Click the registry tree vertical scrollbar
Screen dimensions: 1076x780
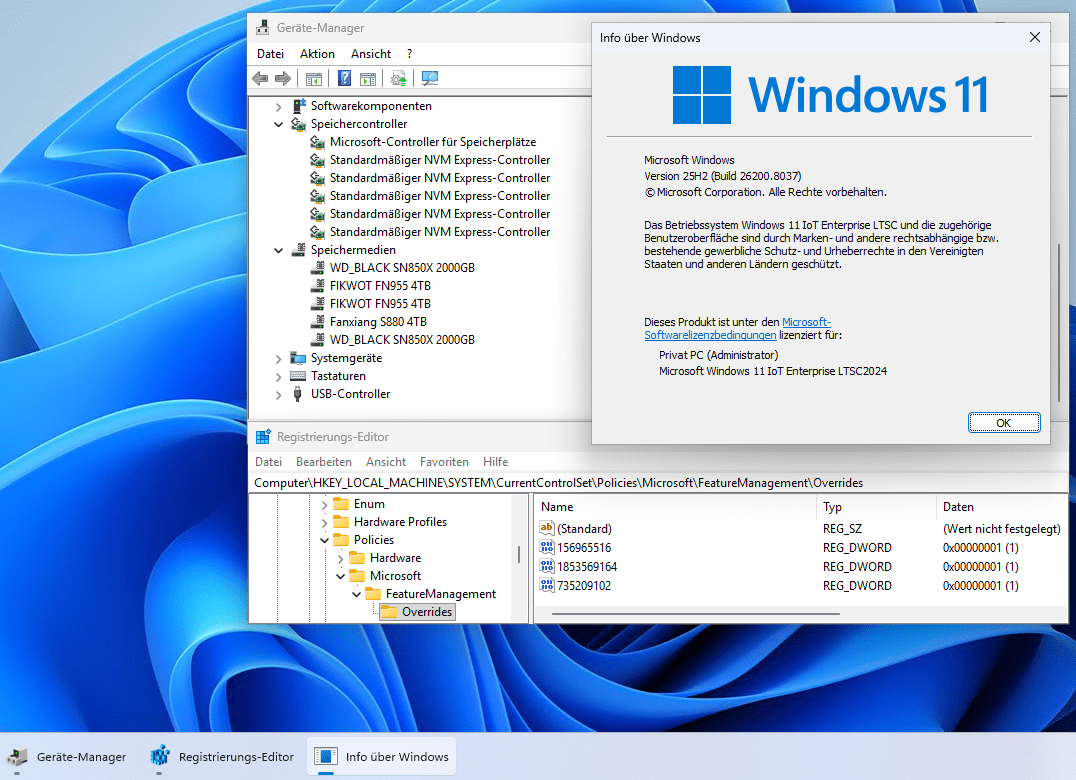click(519, 554)
